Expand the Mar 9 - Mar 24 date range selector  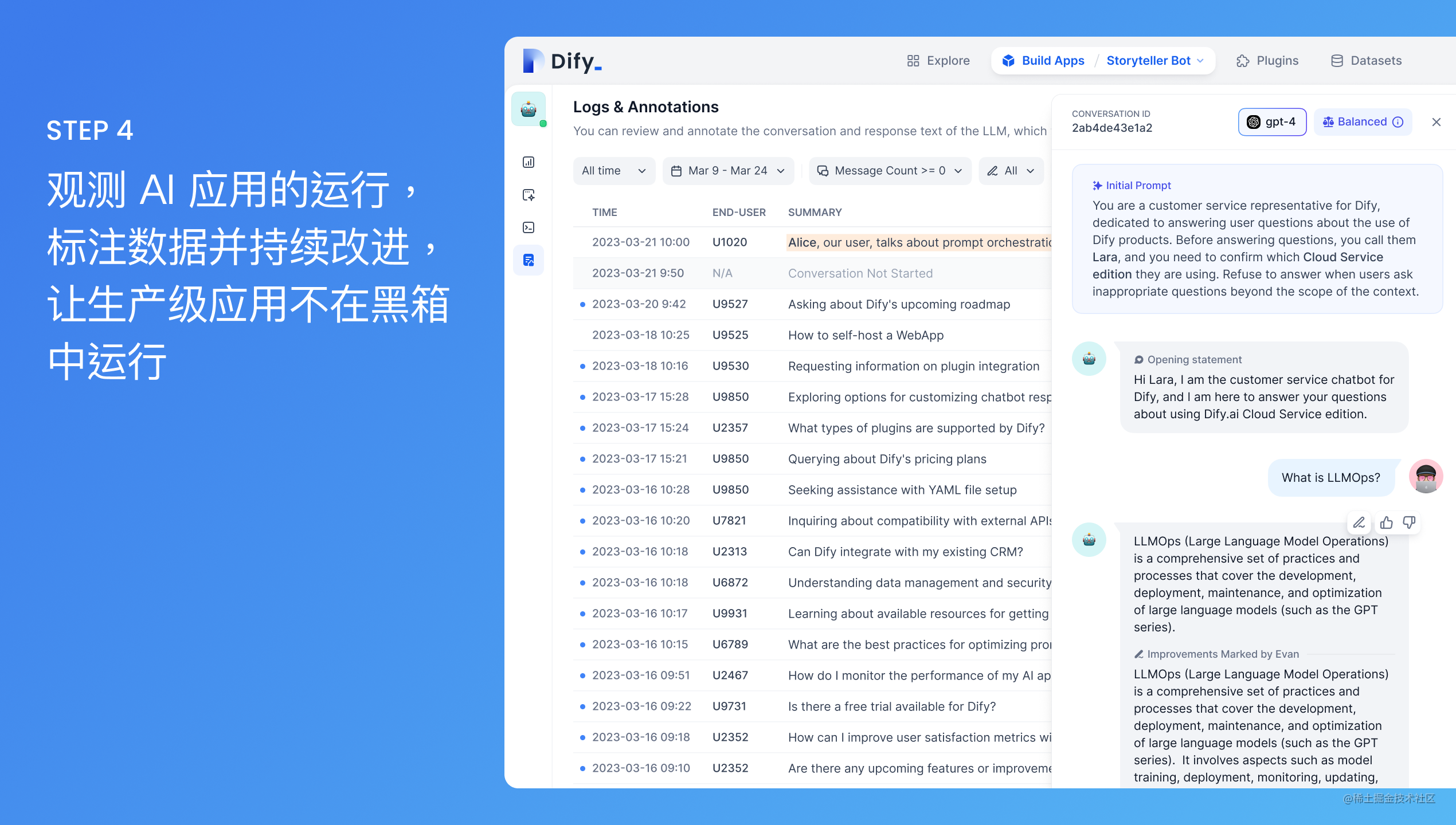click(728, 170)
